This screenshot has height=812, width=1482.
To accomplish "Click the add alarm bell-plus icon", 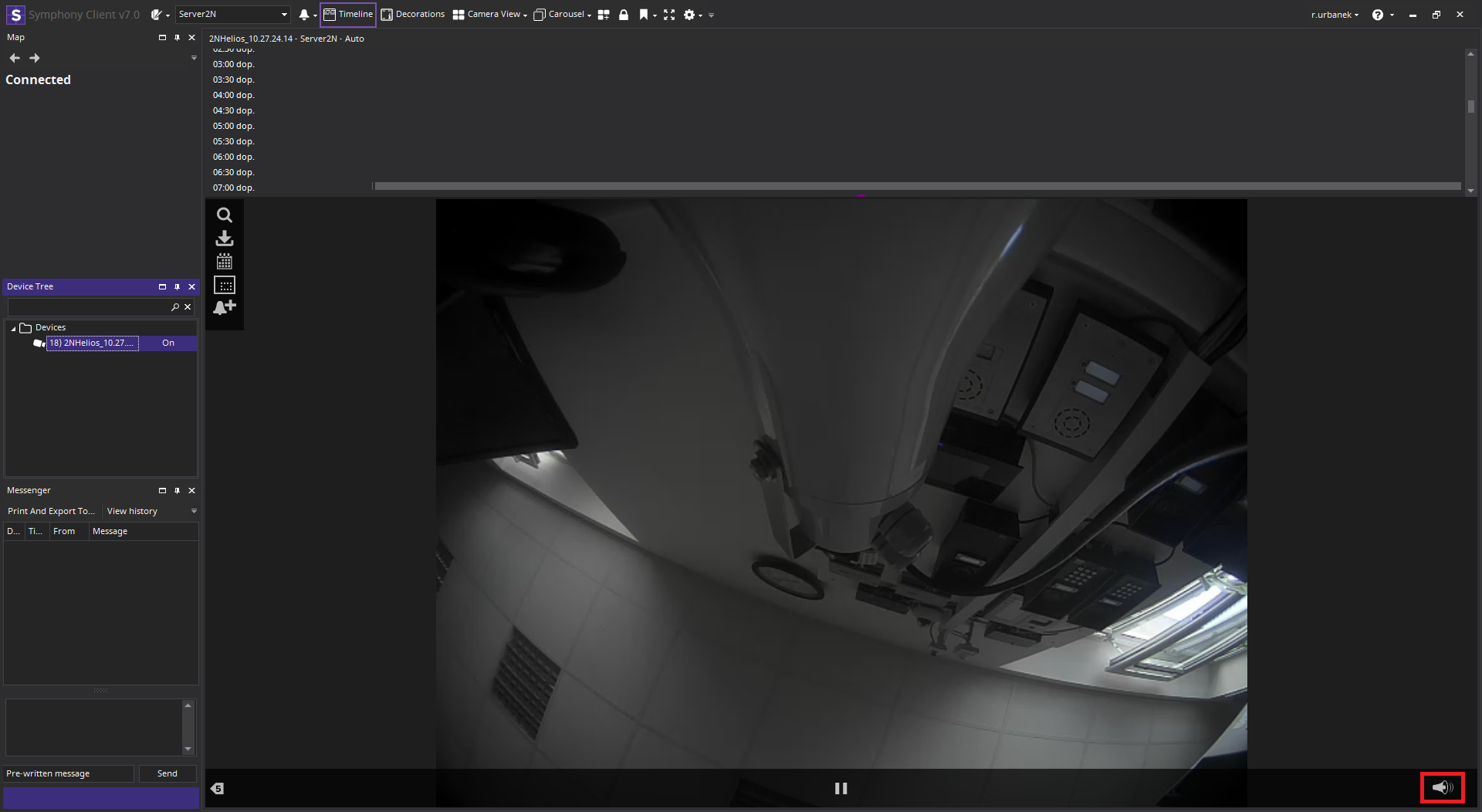I will click(x=224, y=308).
